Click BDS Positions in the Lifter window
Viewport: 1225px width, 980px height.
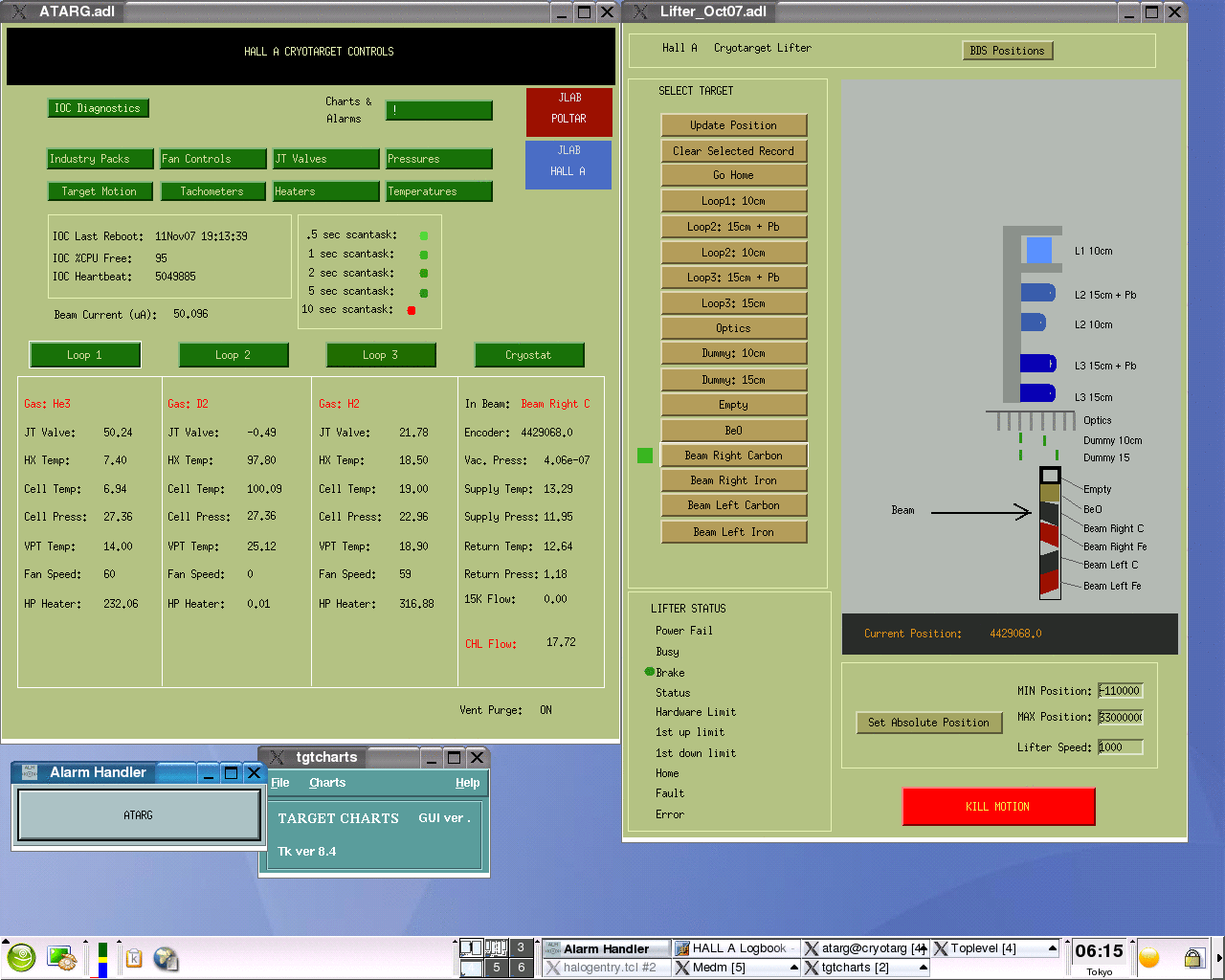pos(1008,51)
